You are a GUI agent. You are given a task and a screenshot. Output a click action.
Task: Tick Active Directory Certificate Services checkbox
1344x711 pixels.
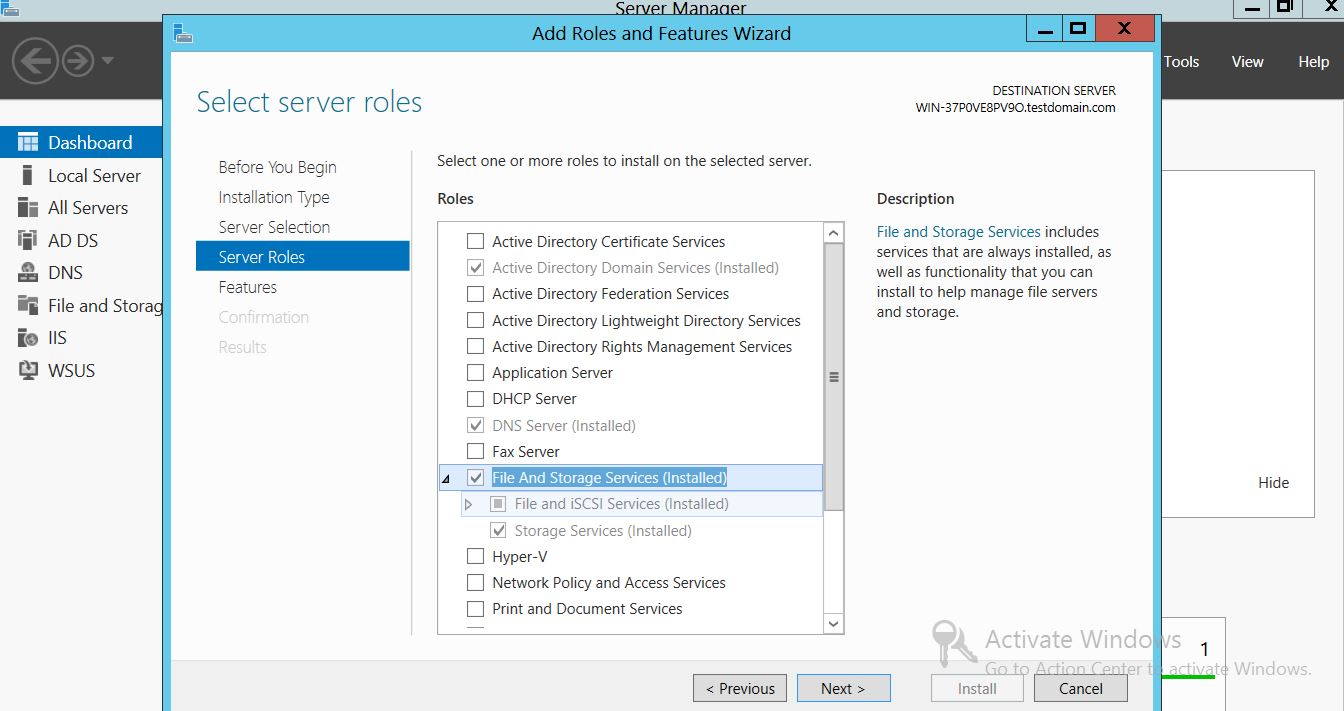[x=476, y=242]
